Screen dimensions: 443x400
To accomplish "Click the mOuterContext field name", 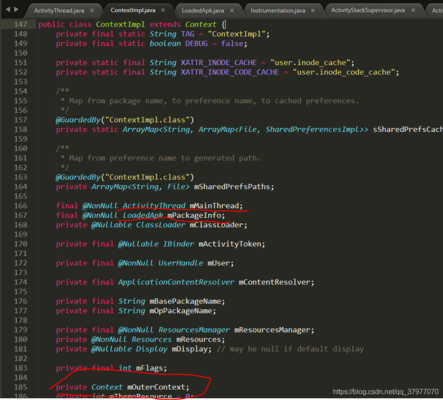I will [x=156, y=387].
